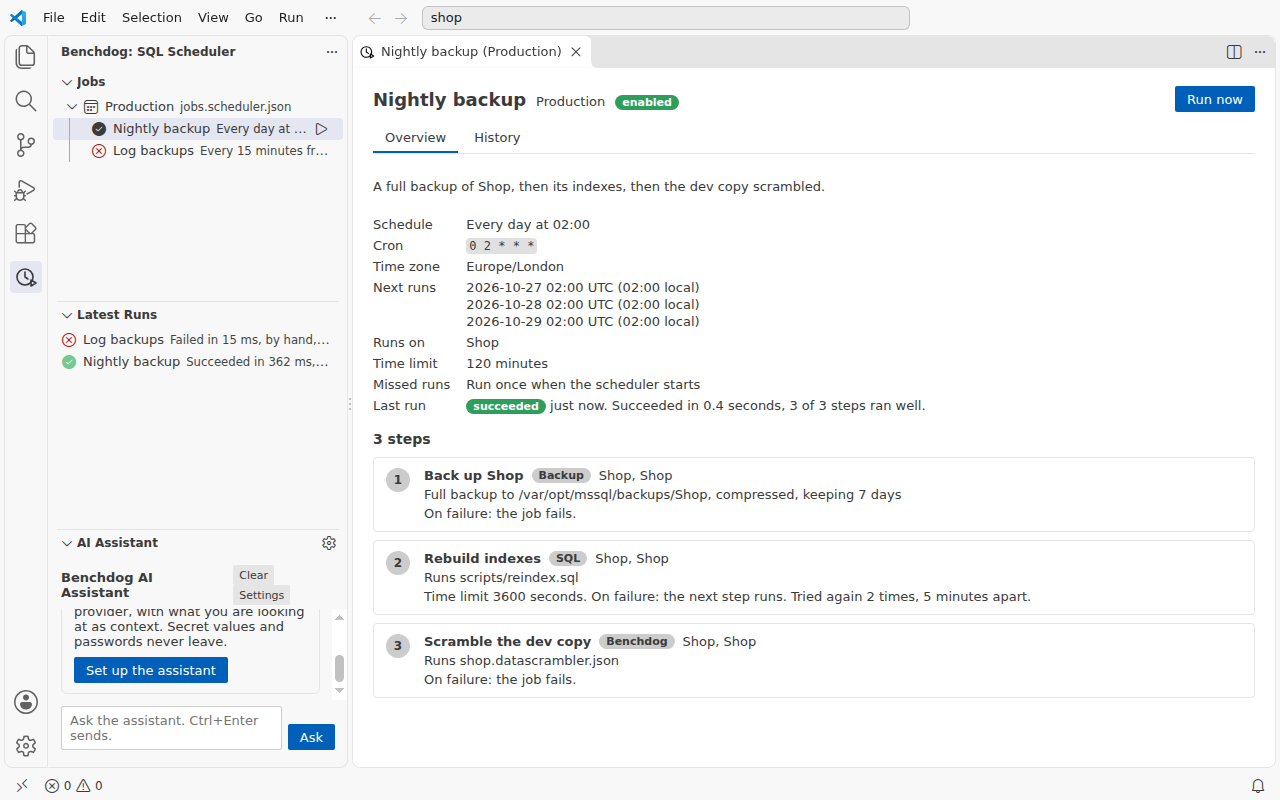Open the Run and Debug view
The image size is (1280, 800).
26,189
